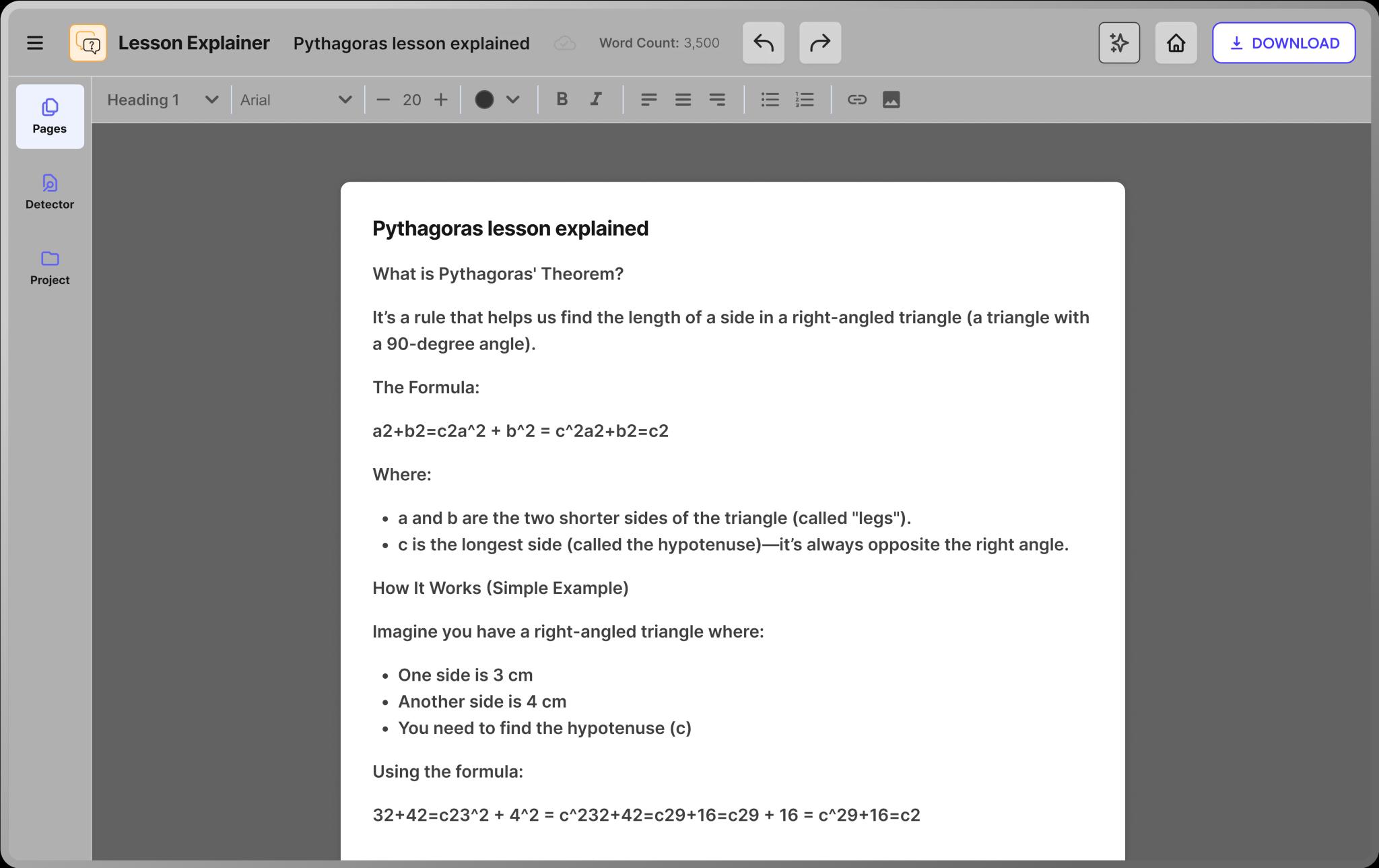The image size is (1379, 868).
Task: Click the AI sparkle icon button
Action: [1118, 43]
